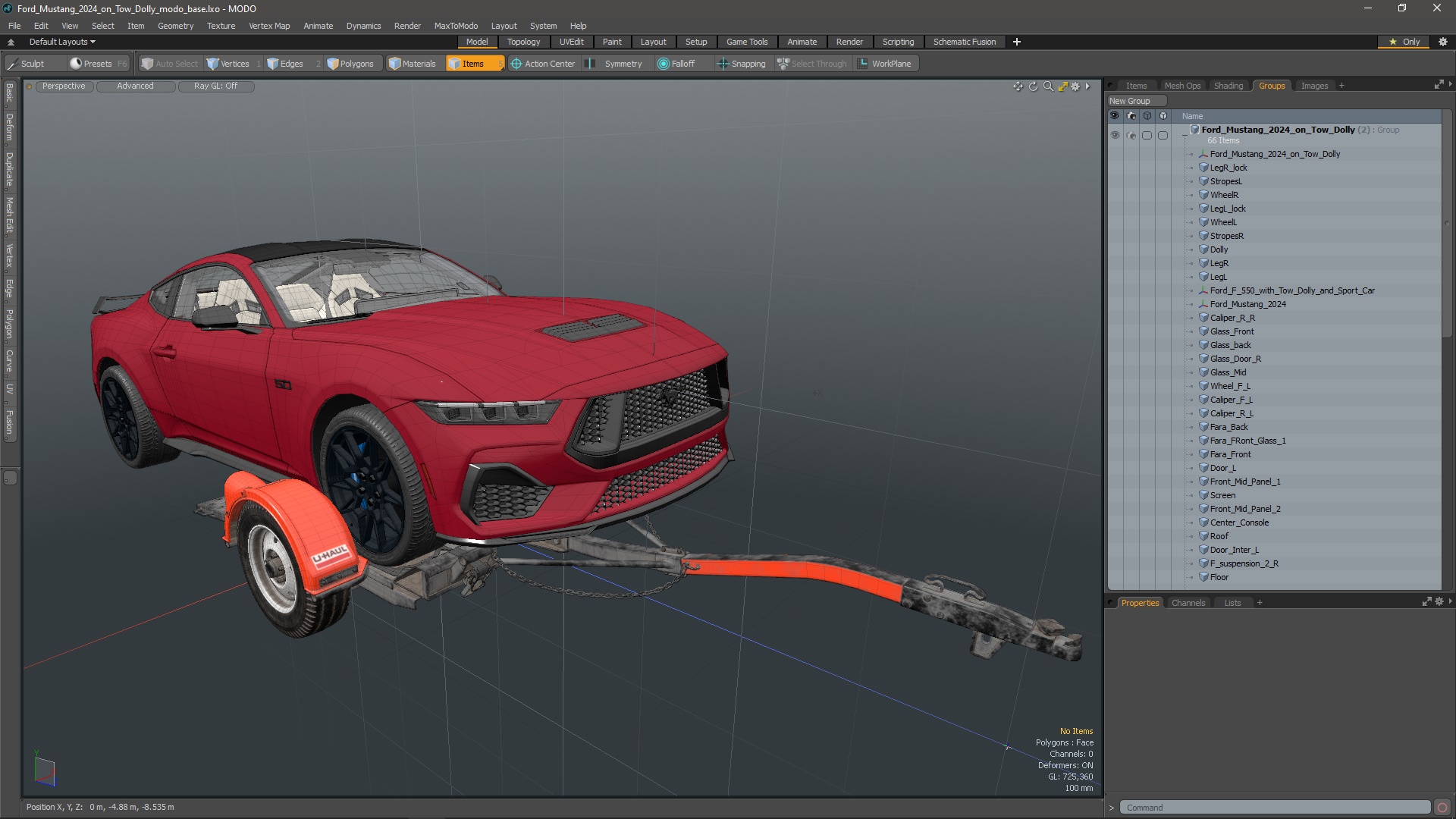
Task: Open the Geometry menu
Action: [175, 26]
